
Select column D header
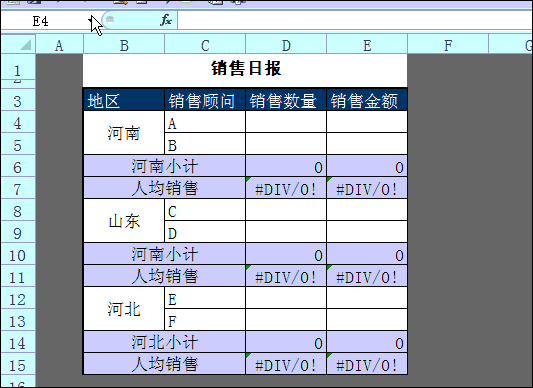pos(286,45)
